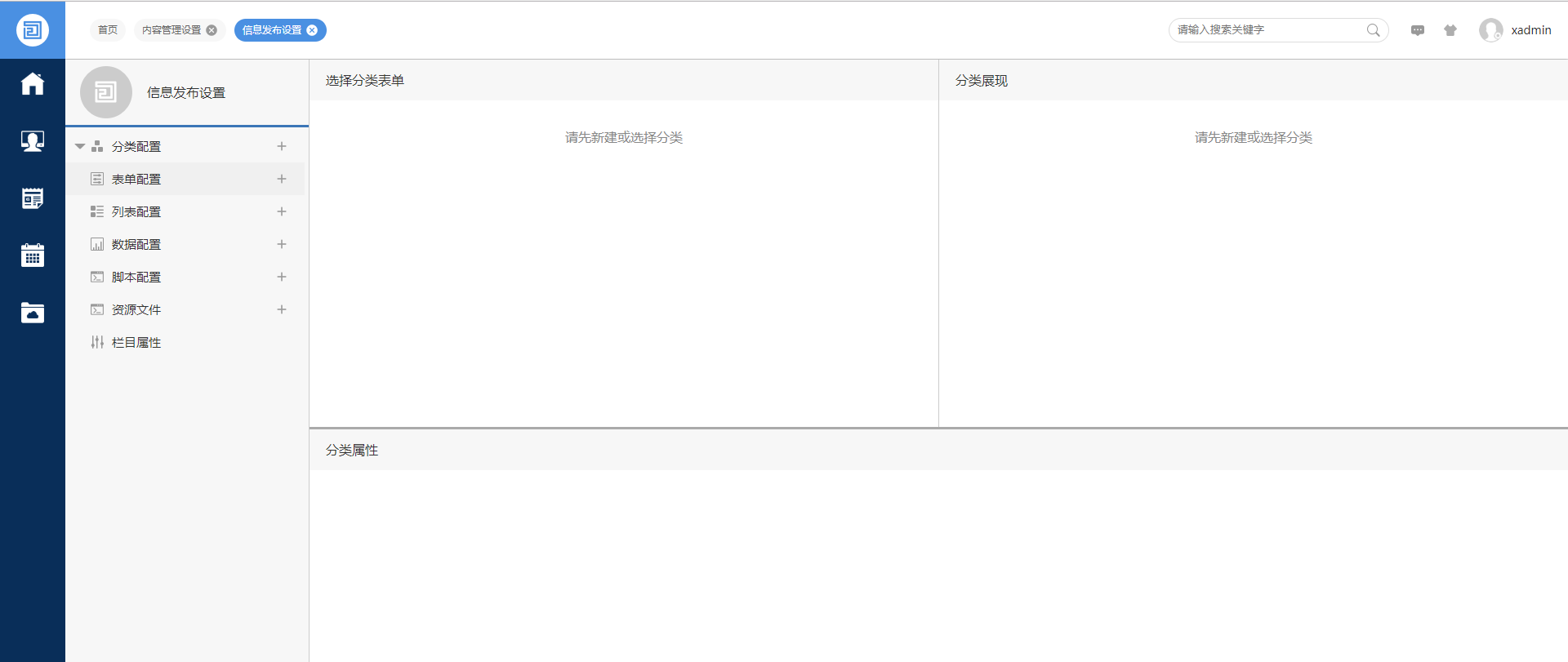Focus the search keyword input field
Viewport: 1568px width, 662px height.
1266,30
